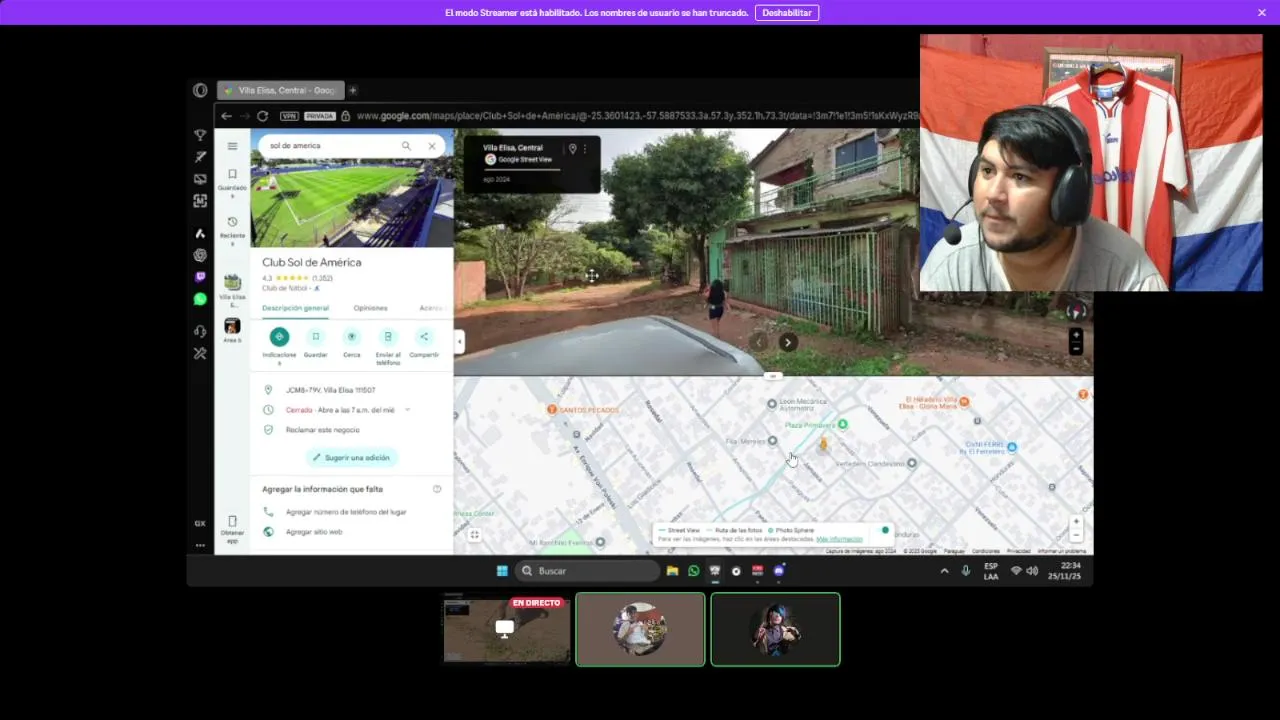Toggle the VPN badge in address bar
This screenshot has width=1280, height=720.
pyautogui.click(x=289, y=116)
